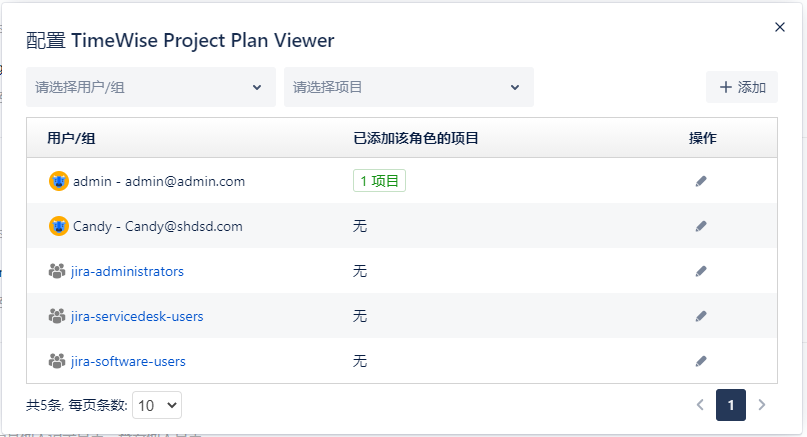
Task: Open the 请选择项目 dropdown
Action: click(x=409, y=87)
